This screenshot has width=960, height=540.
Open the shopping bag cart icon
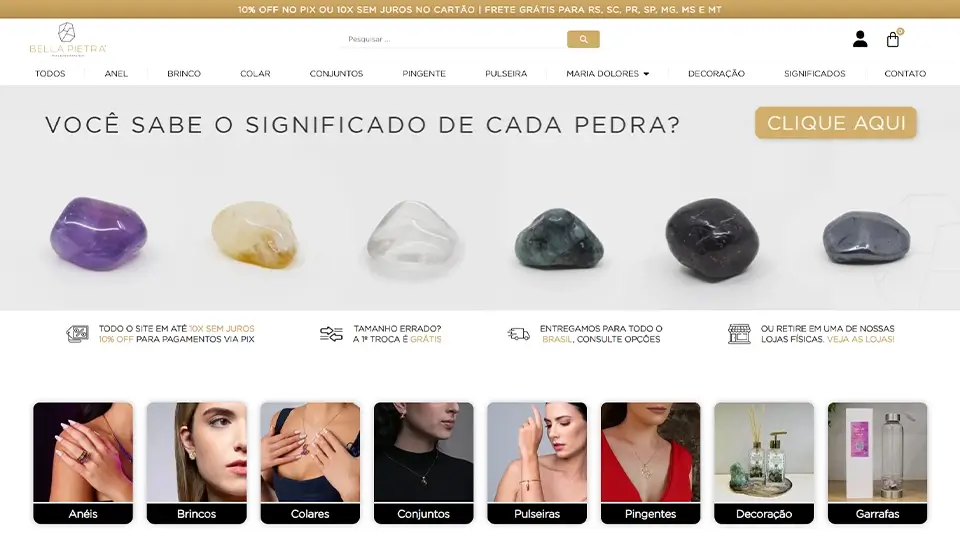[x=893, y=40]
